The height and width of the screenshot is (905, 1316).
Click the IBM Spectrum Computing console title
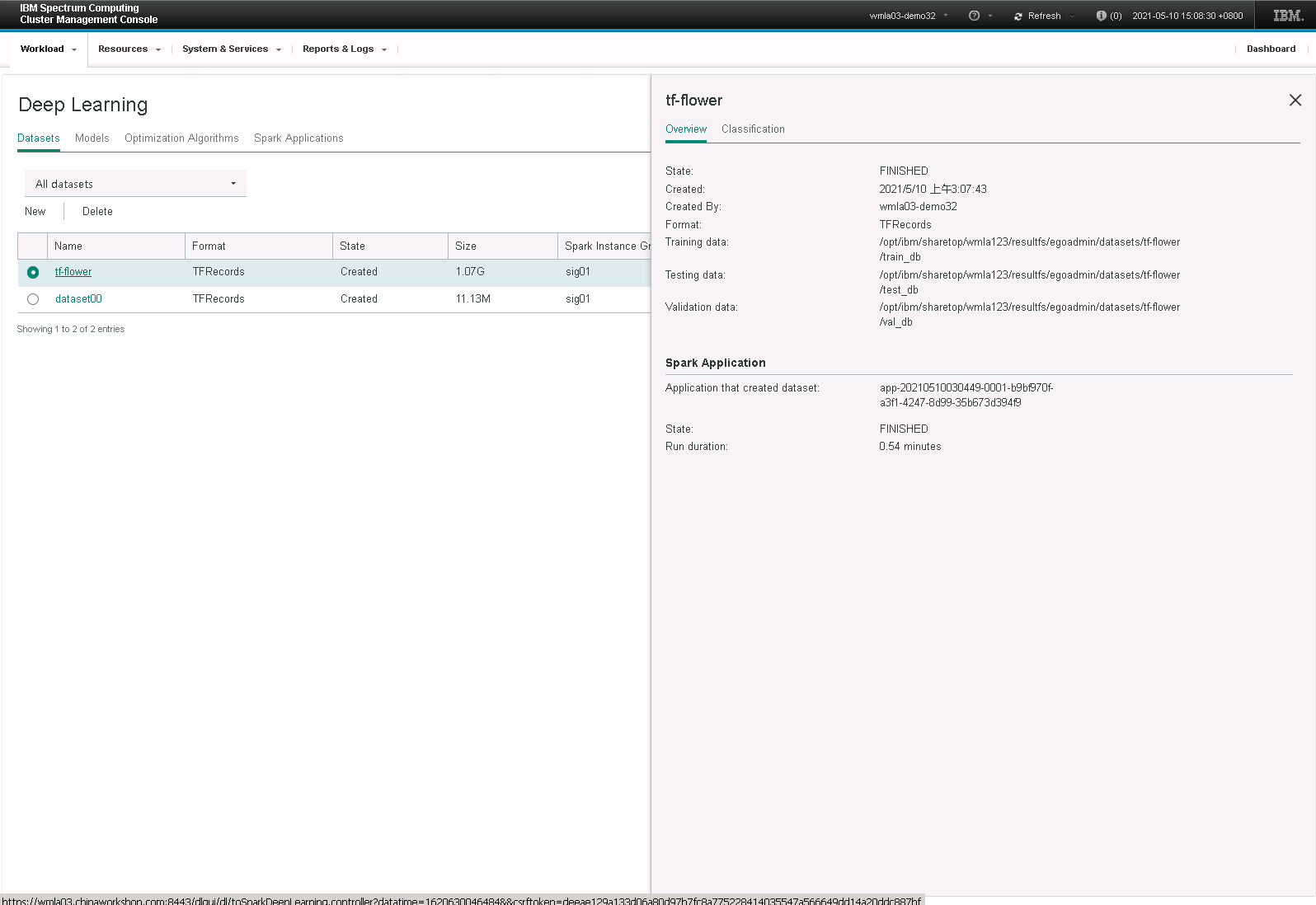tap(89, 14)
